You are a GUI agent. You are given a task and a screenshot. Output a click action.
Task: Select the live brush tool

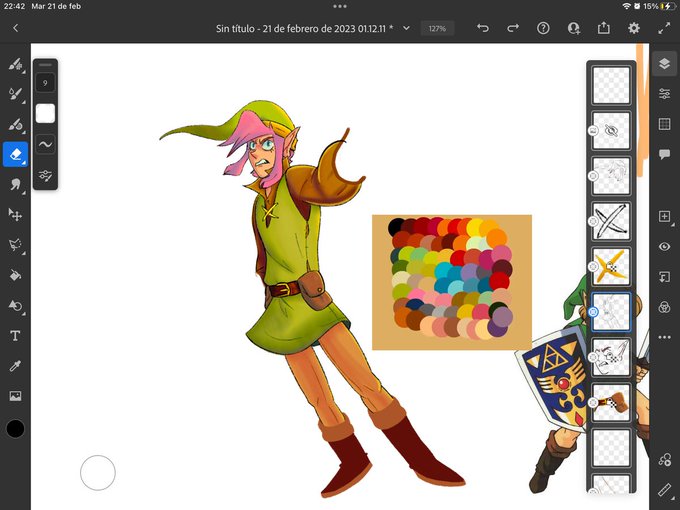(15, 94)
